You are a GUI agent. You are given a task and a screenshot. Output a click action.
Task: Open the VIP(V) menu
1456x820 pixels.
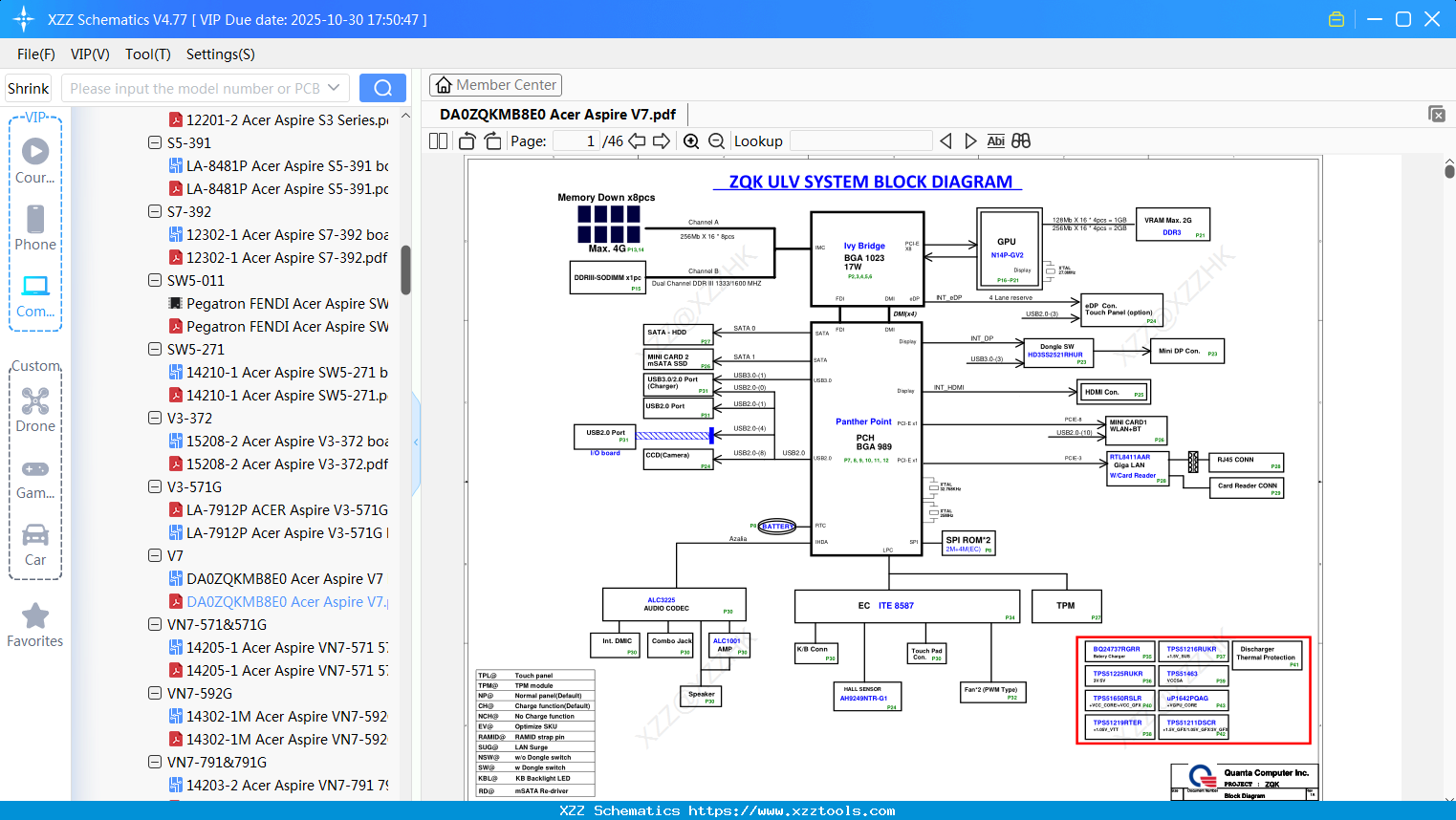pos(90,54)
